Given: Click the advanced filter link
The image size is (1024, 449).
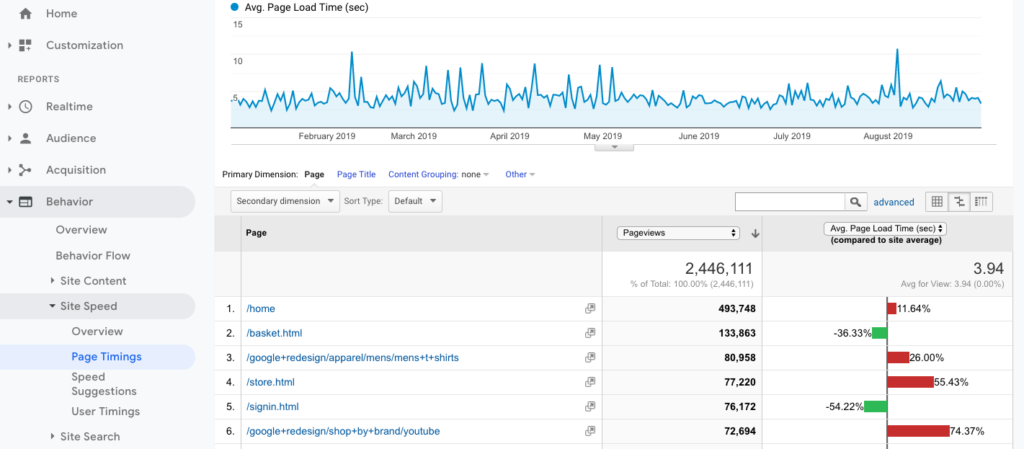Looking at the screenshot, I should tap(894, 202).
